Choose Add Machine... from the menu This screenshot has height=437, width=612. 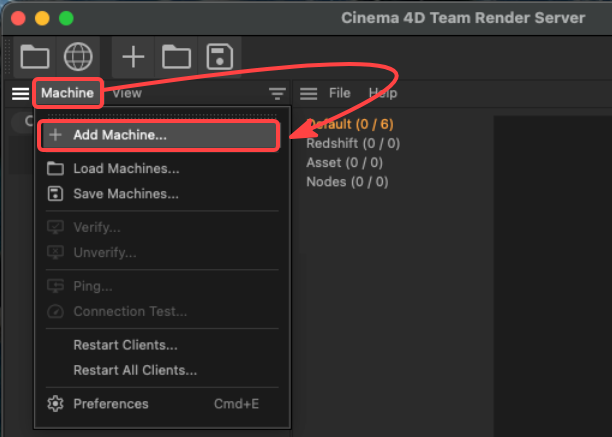tap(159, 135)
